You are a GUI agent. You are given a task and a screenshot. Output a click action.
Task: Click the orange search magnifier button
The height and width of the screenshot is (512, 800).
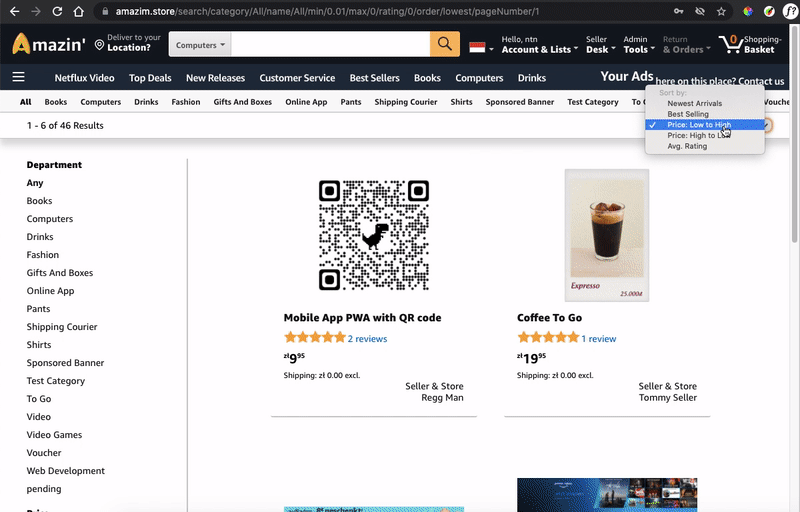(445, 44)
